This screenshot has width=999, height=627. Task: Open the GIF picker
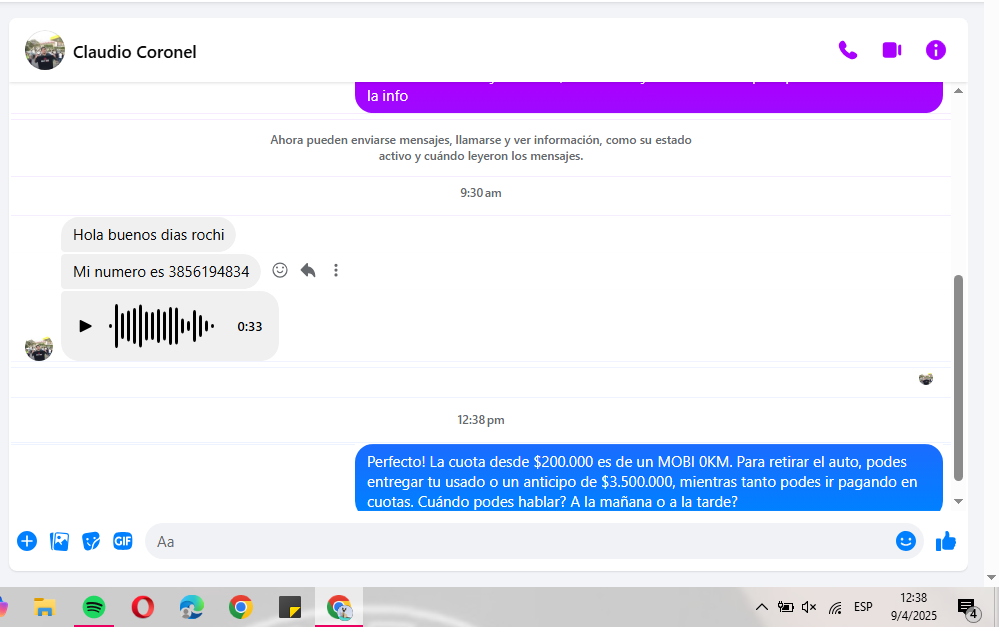(x=123, y=541)
